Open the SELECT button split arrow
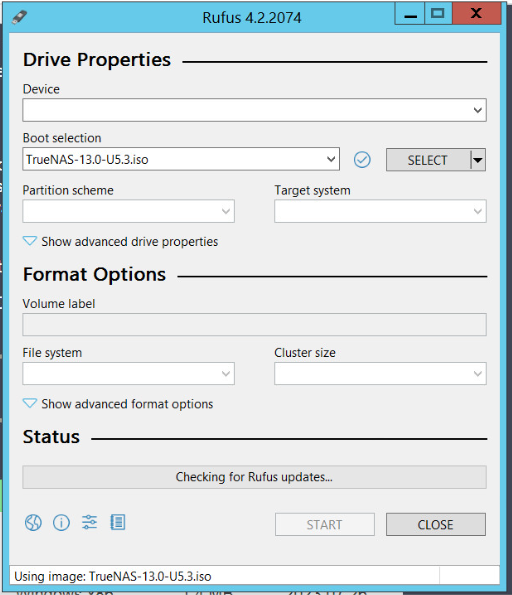 click(478, 160)
